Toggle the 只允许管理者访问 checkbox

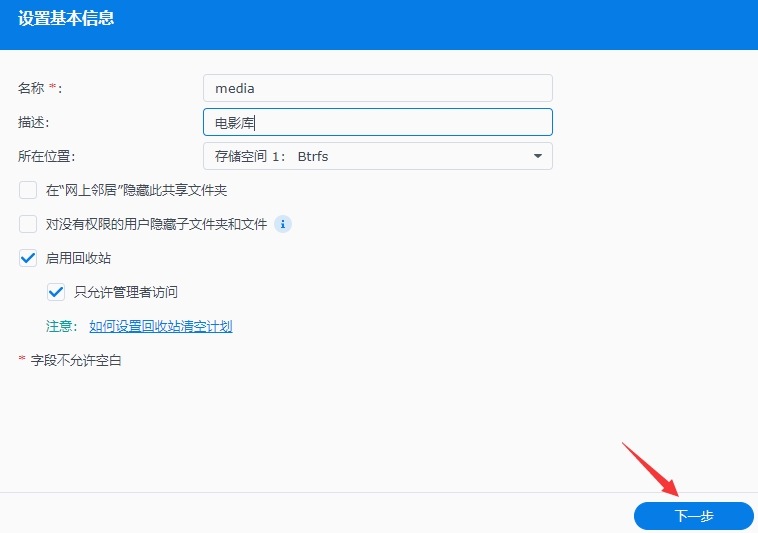pos(56,292)
